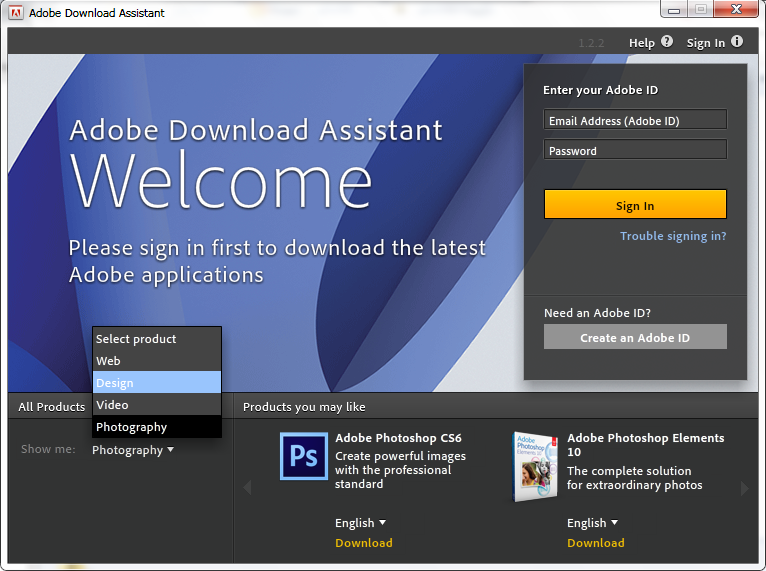This screenshot has width=766, height=571.
Task: Click the Adobe Photoshop CS6 title
Action: [x=398, y=438]
